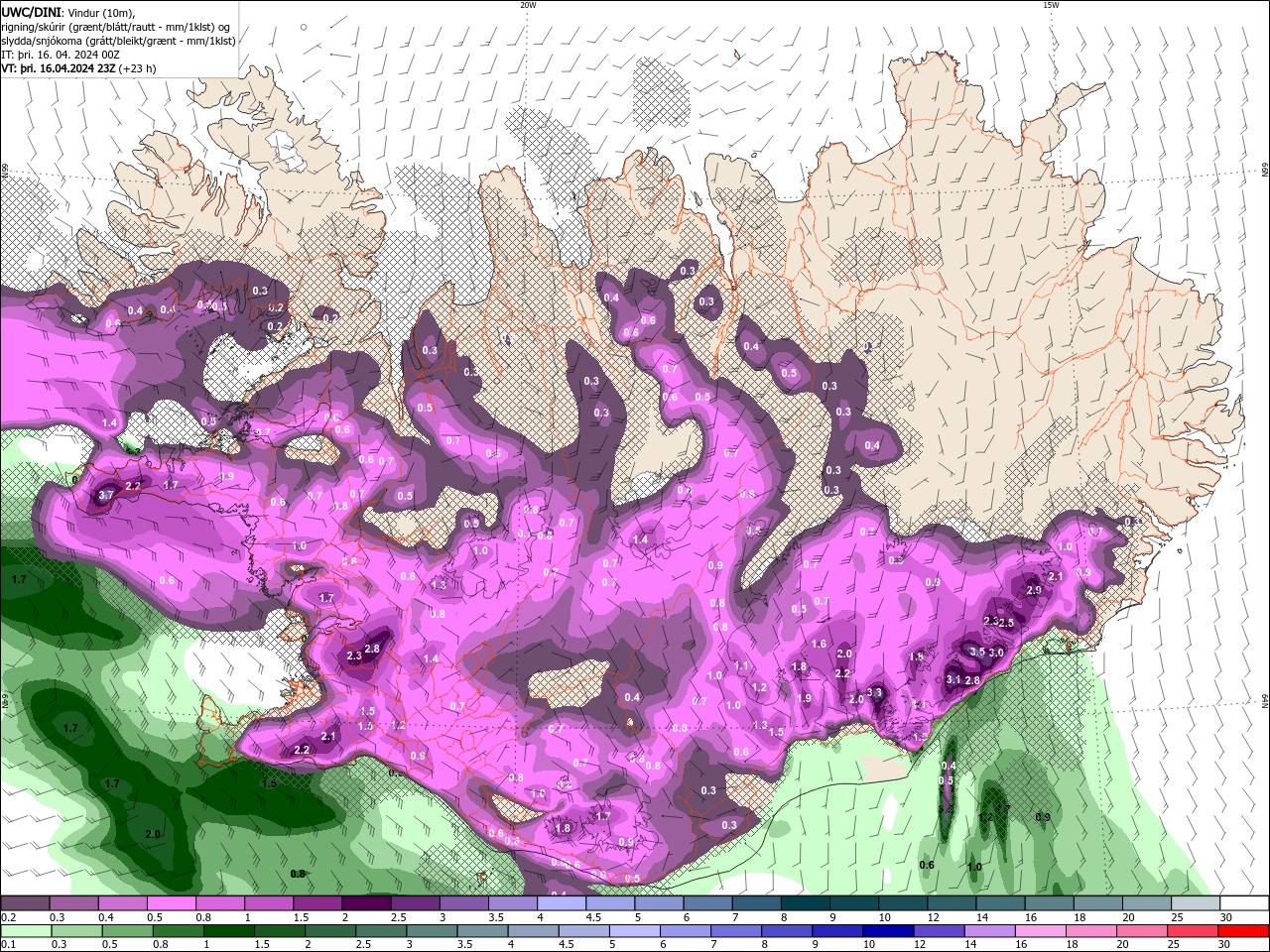The image size is (1270, 952).
Task: Pick the white swatch ending the upper legend row
Action: coord(1244,903)
